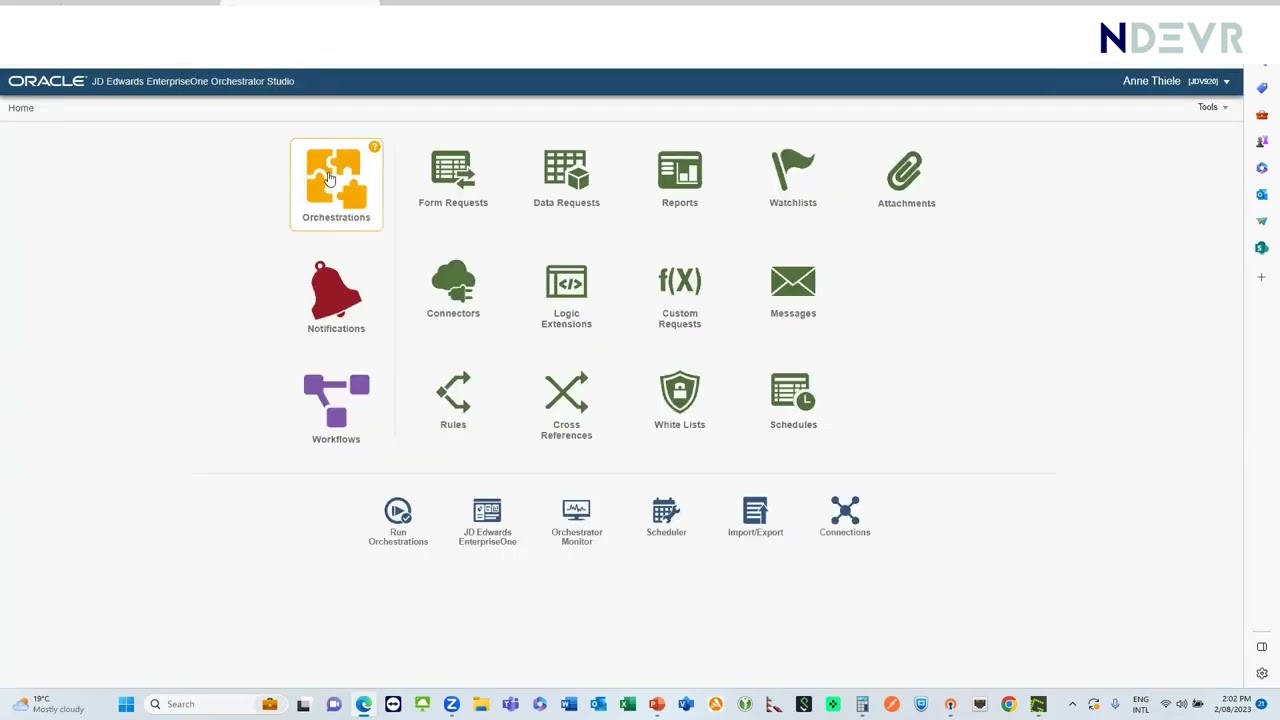
Task: Open the green S sidebar icon
Action: tap(1262, 247)
